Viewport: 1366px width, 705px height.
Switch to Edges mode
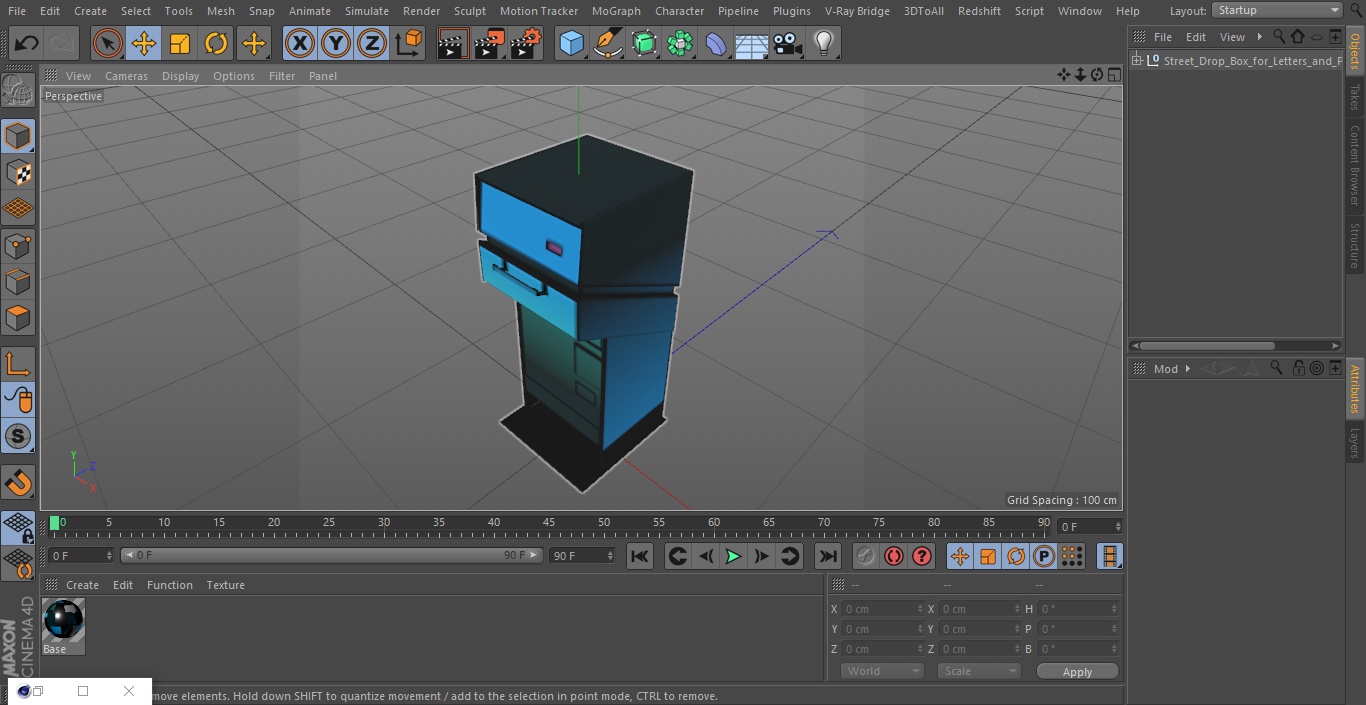click(18, 281)
